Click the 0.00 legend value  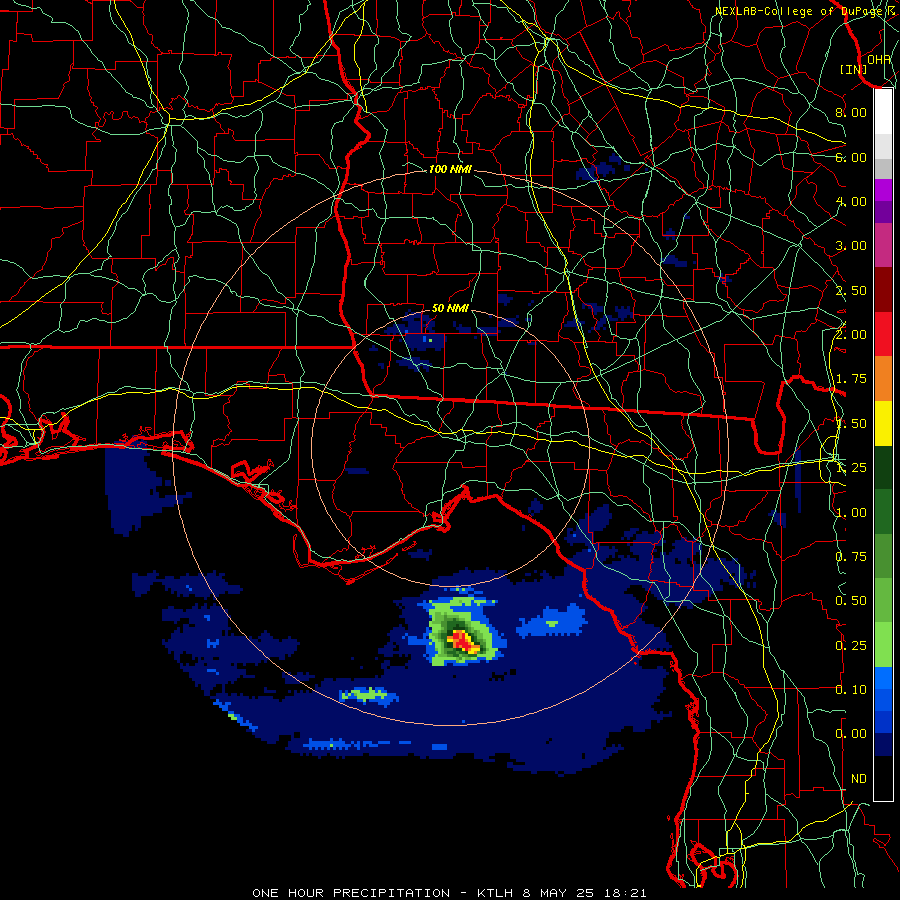[851, 734]
